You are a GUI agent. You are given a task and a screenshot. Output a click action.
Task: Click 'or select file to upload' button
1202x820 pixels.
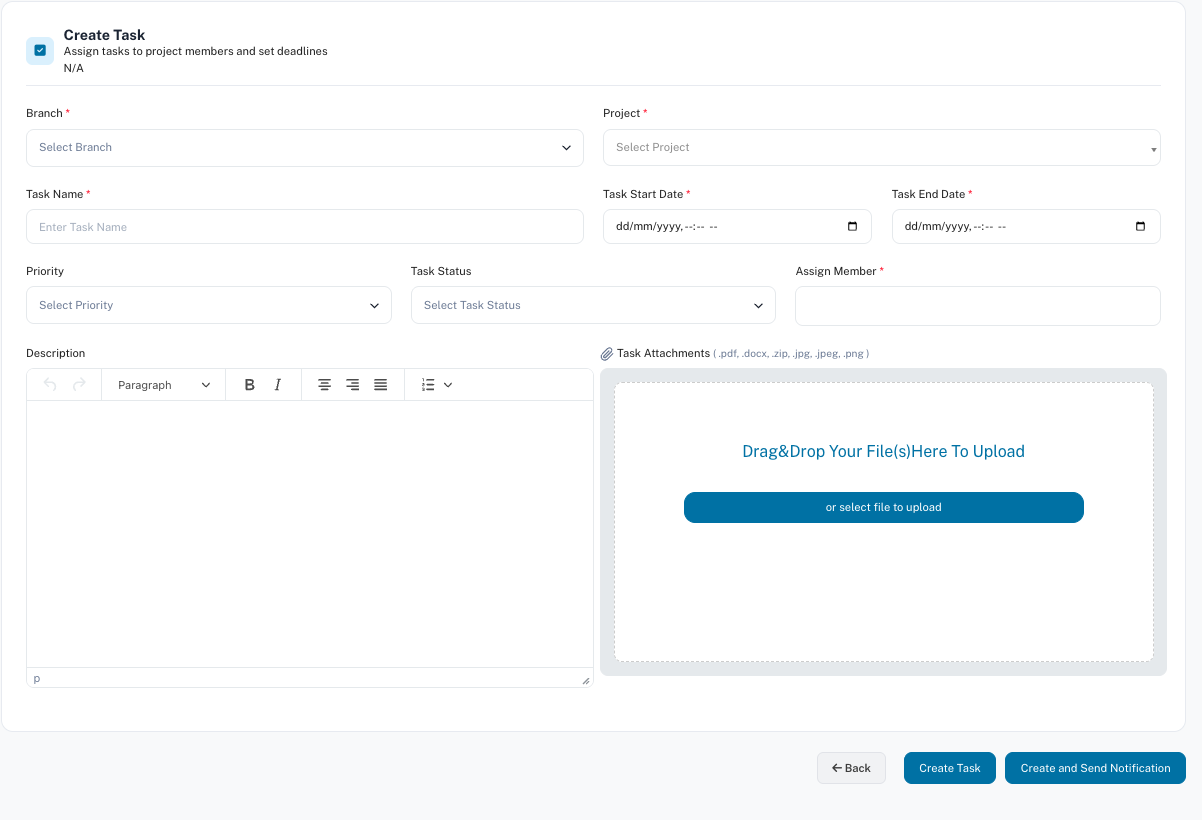point(883,507)
